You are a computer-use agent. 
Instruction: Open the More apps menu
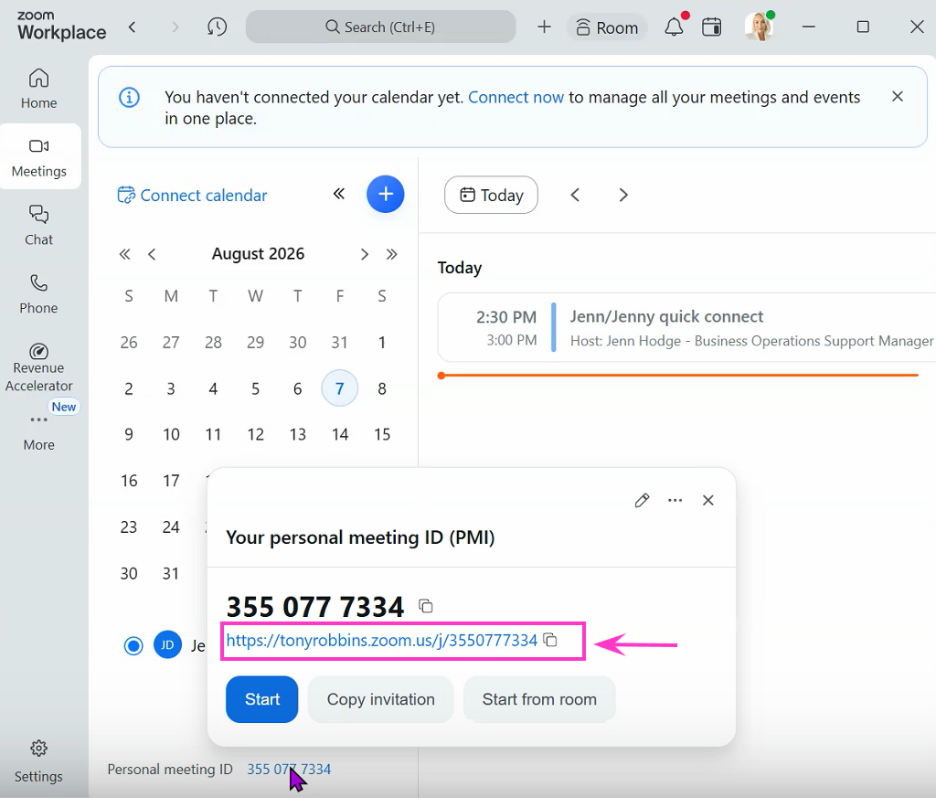click(x=39, y=433)
